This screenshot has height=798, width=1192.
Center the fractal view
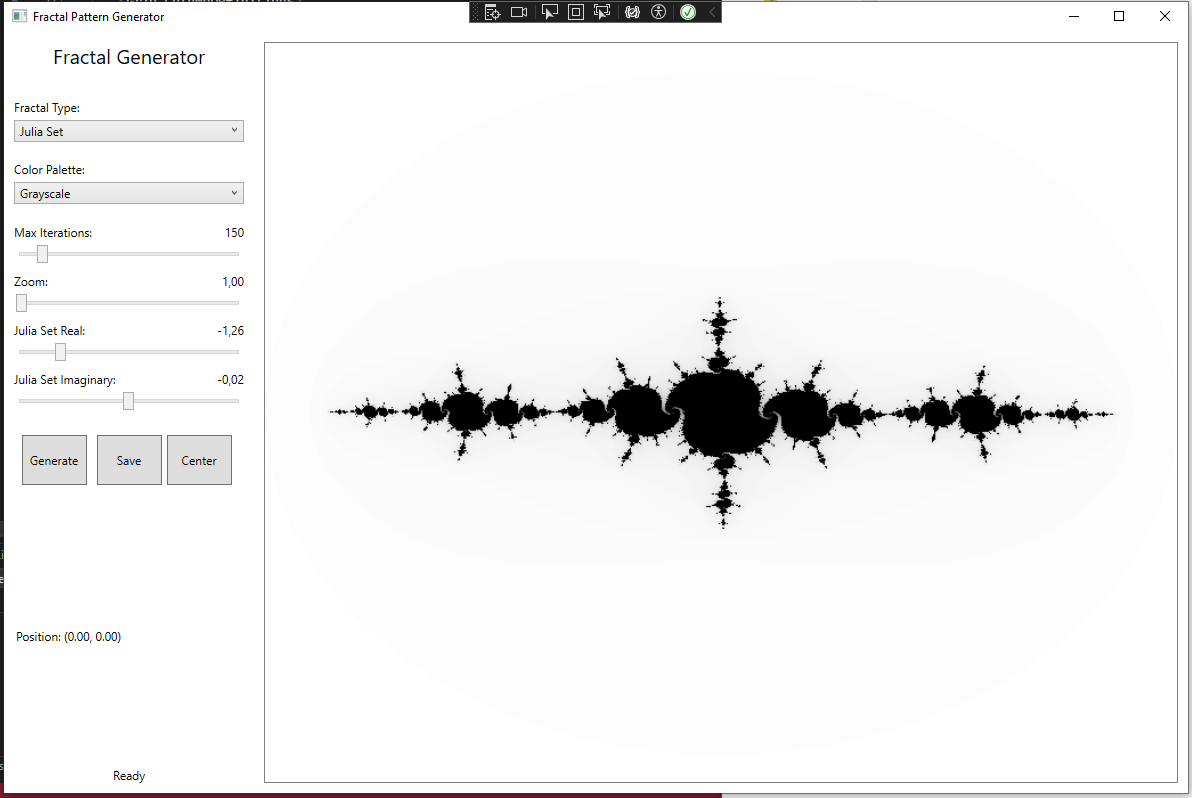(x=199, y=460)
